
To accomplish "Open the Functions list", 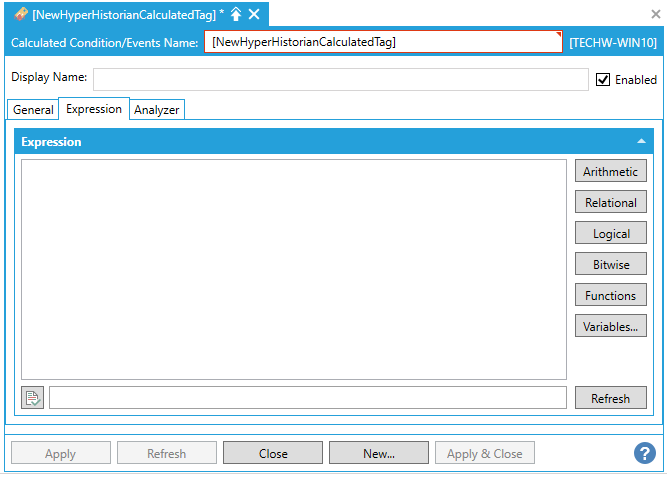I will pyautogui.click(x=610, y=296).
